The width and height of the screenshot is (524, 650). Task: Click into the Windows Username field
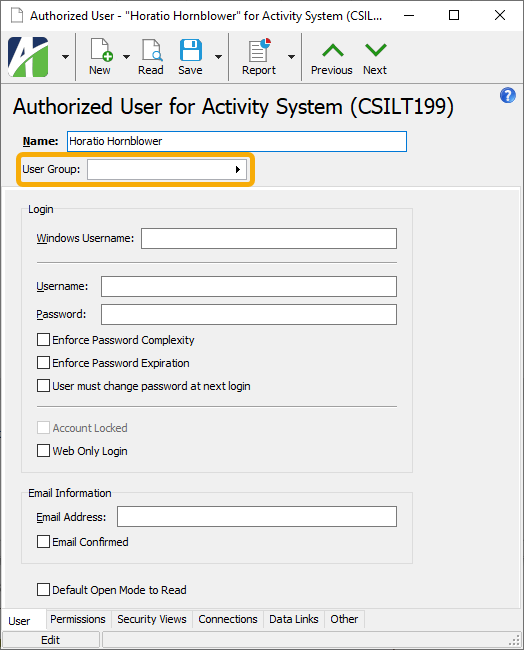click(269, 238)
